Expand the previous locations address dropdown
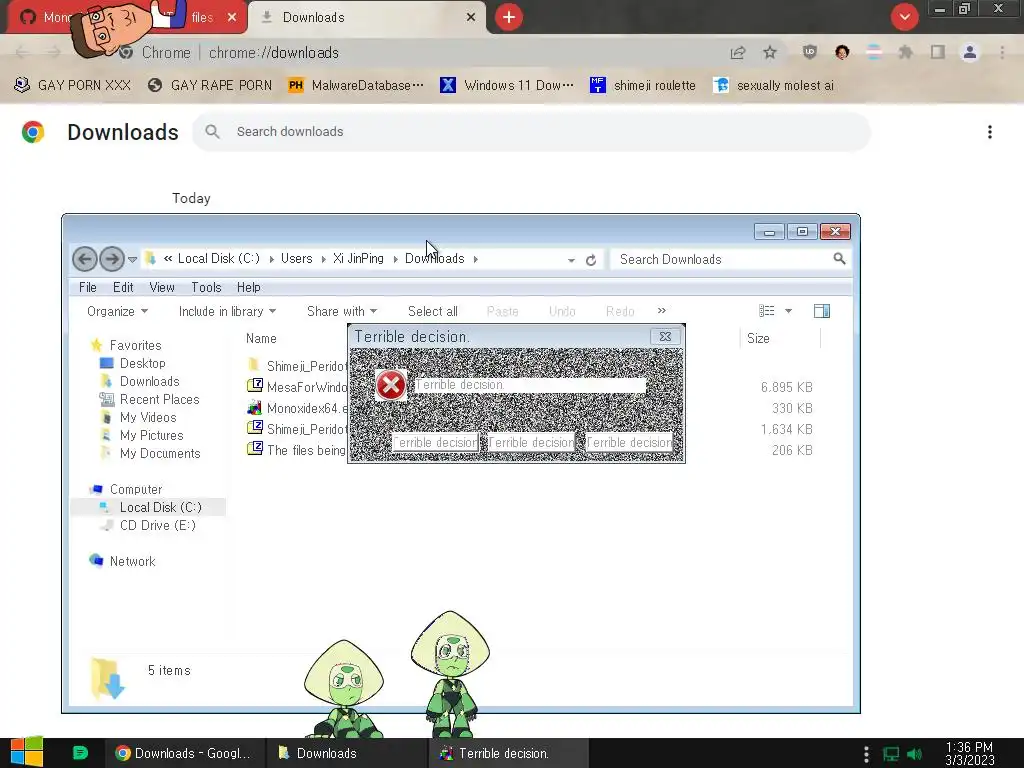This screenshot has width=1024, height=768. click(x=571, y=260)
